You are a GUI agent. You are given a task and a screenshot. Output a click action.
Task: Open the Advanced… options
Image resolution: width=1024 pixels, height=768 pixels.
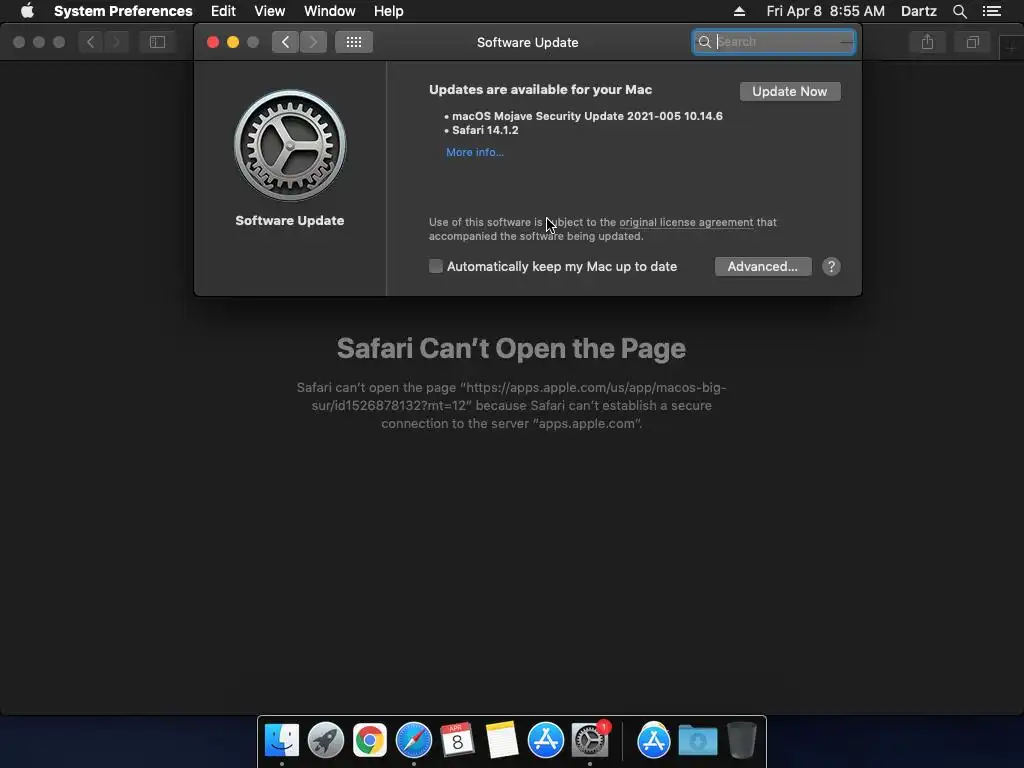763,266
